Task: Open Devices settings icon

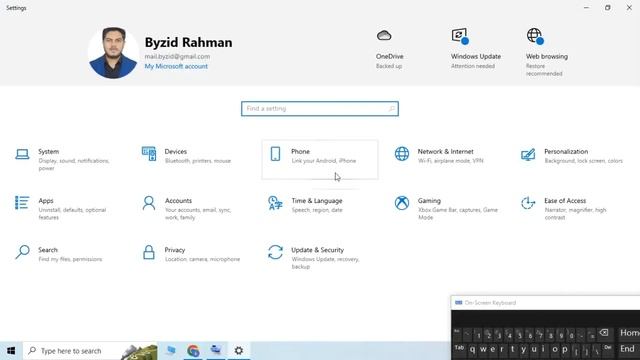Action: tap(149, 154)
